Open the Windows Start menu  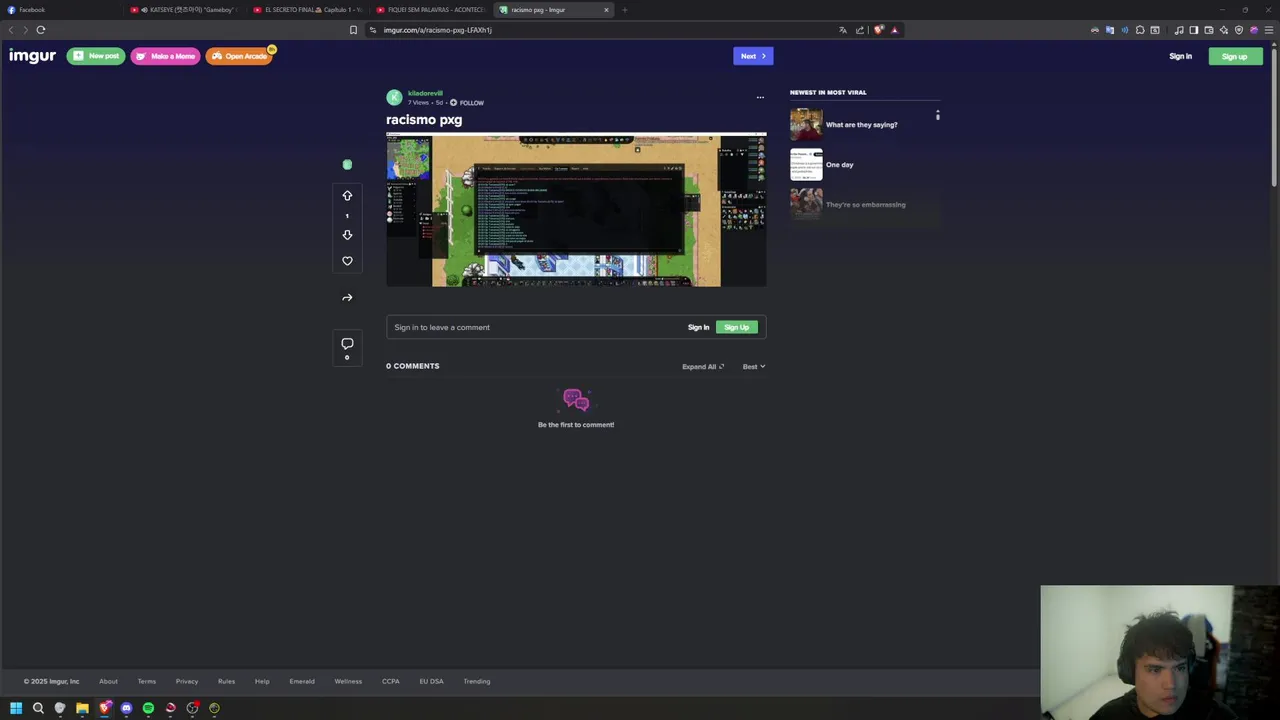pyautogui.click(x=16, y=708)
